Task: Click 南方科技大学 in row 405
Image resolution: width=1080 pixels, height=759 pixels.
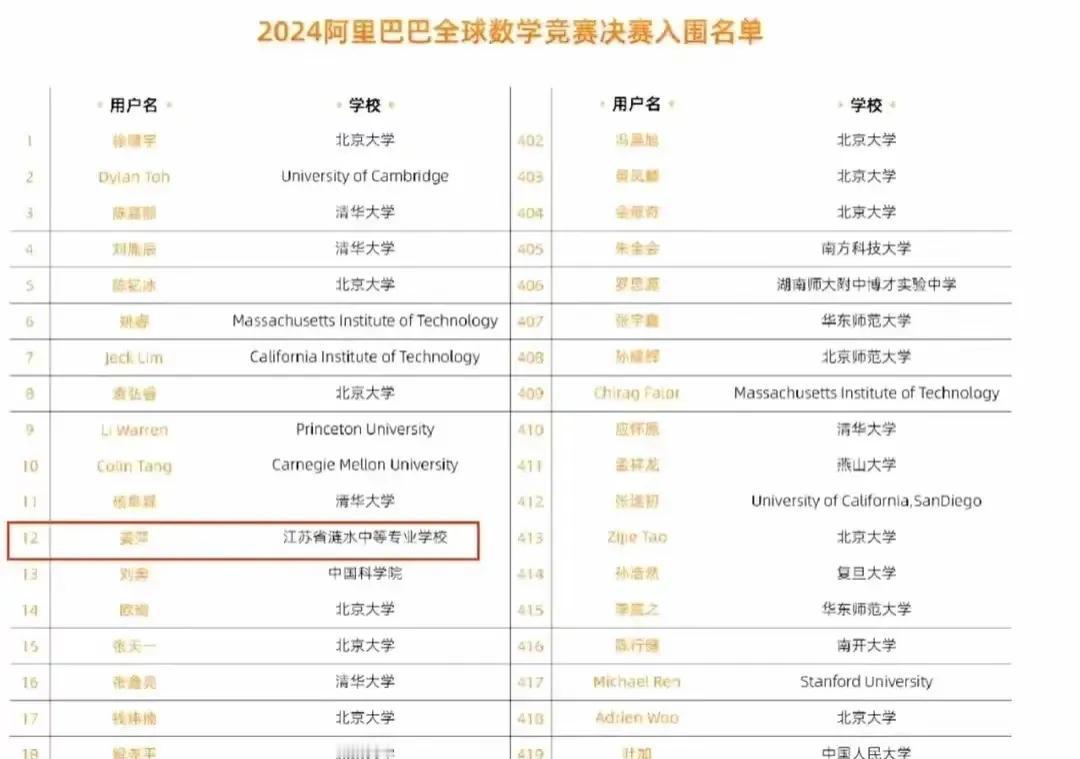Action: [866, 249]
